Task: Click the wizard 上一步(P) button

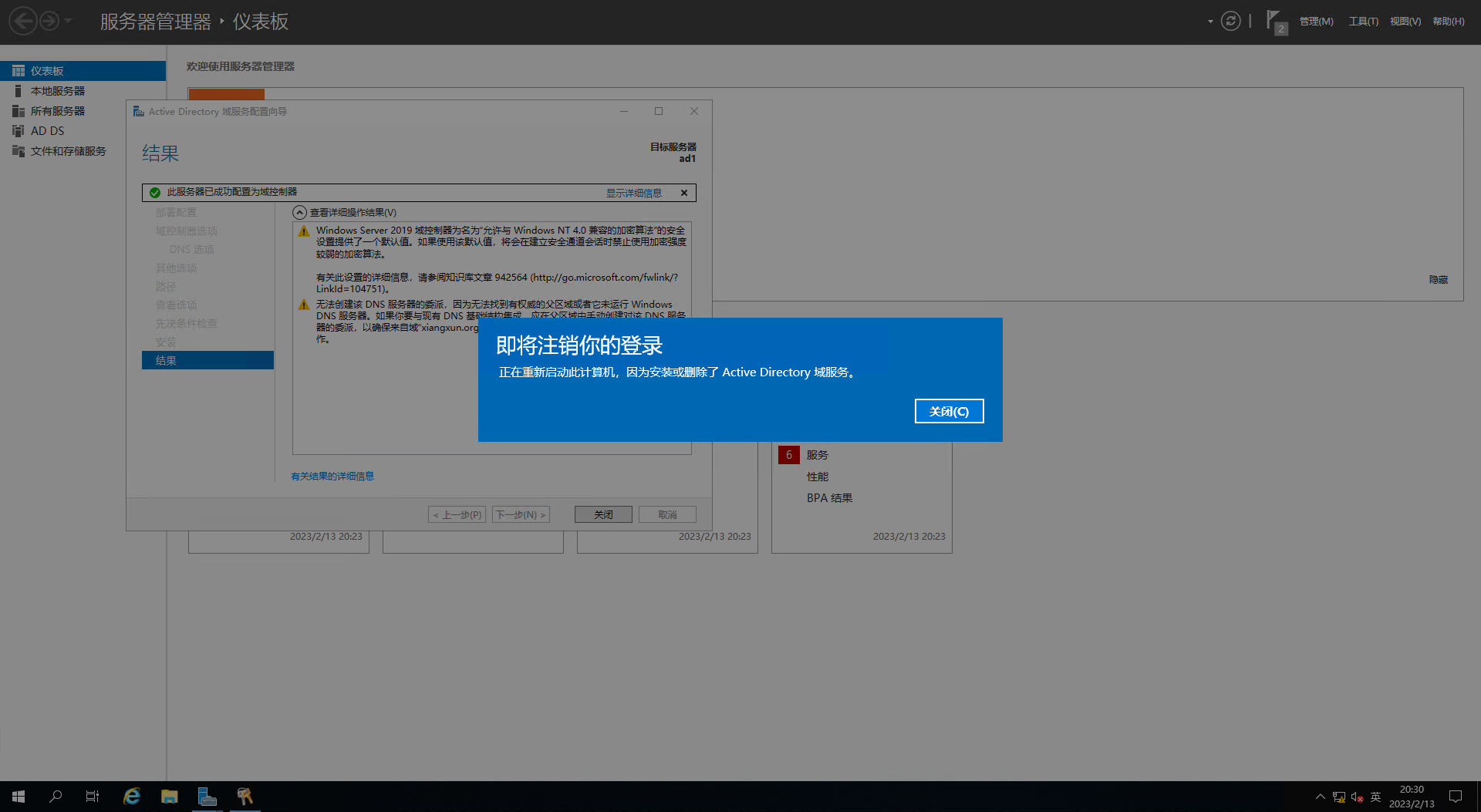Action: click(x=457, y=514)
